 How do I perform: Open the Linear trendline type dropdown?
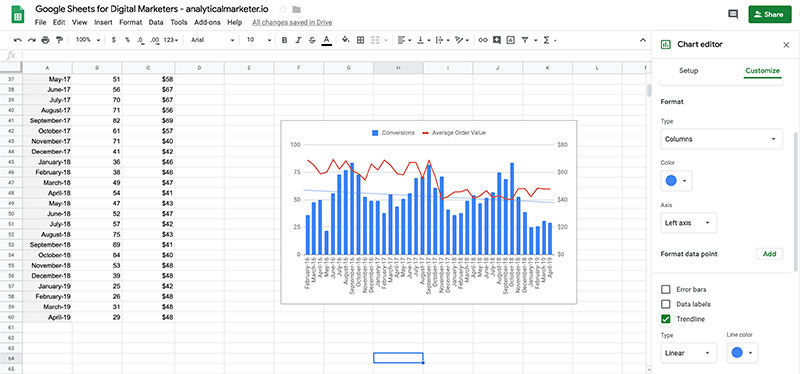(688, 353)
